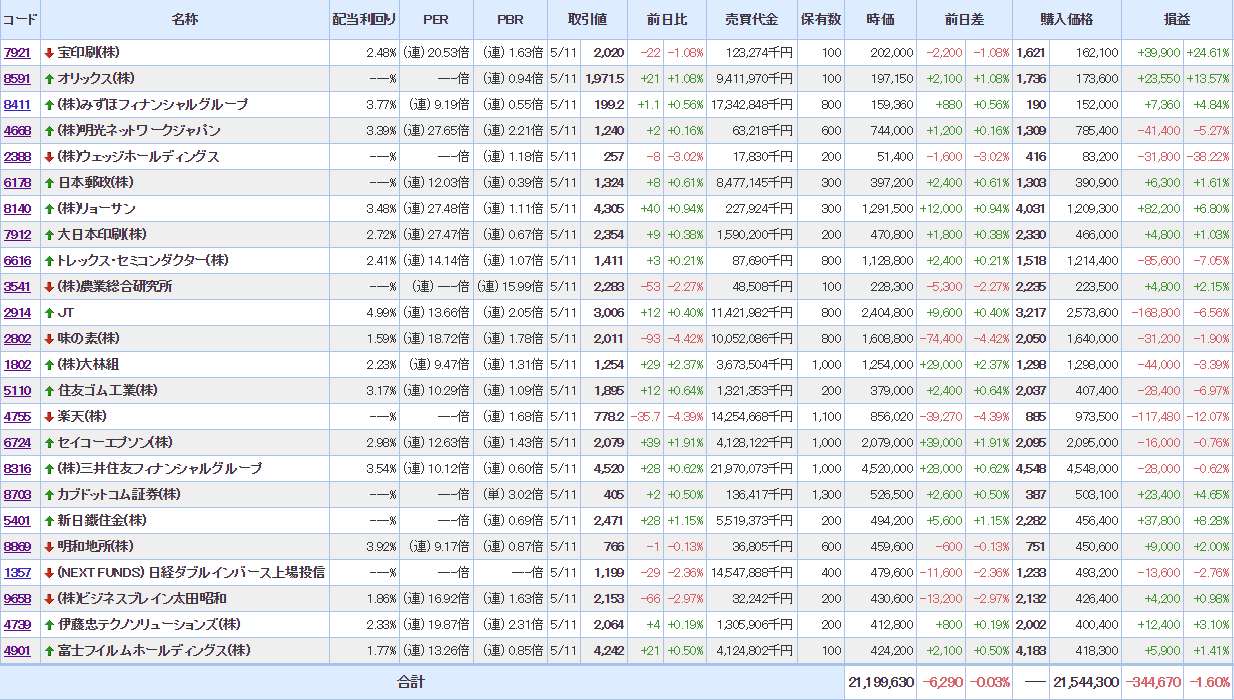This screenshot has height=700, width=1234.
Task: Click the red down arrow beside 宝印刷(株)
Action: pyautogui.click(x=48, y=52)
